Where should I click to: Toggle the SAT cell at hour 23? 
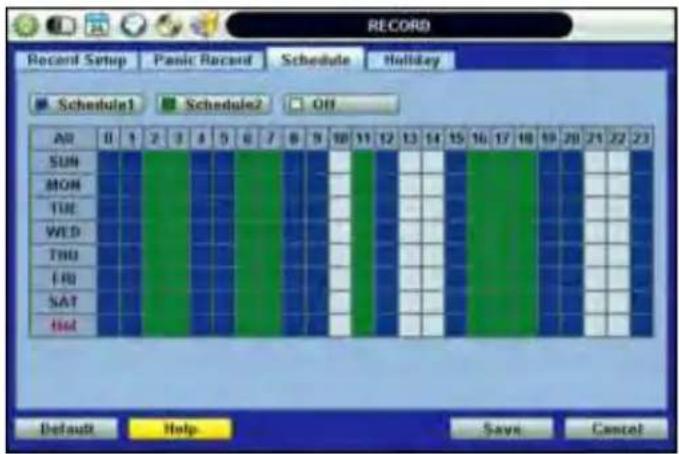[641, 302]
